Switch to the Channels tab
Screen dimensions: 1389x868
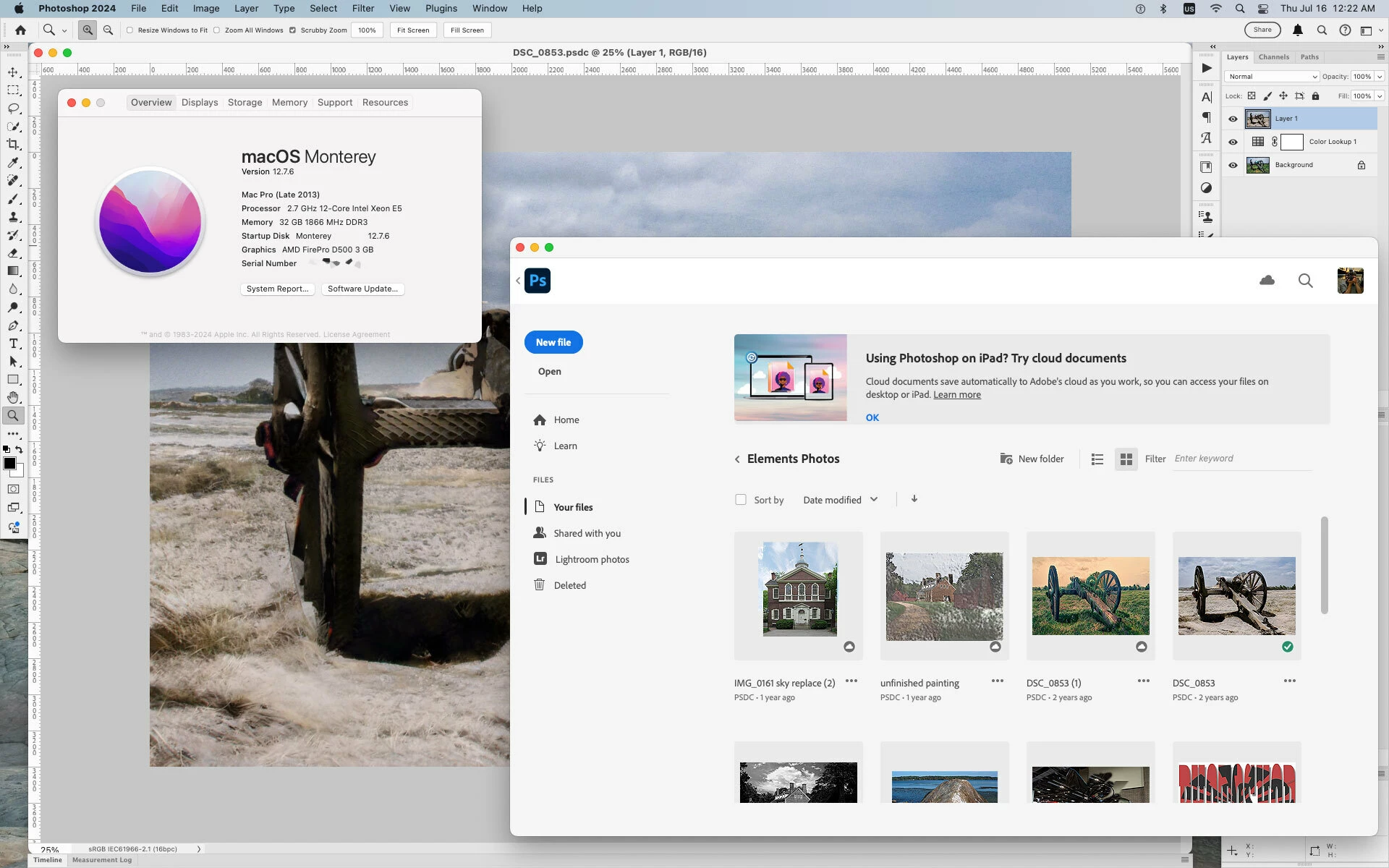1273,57
